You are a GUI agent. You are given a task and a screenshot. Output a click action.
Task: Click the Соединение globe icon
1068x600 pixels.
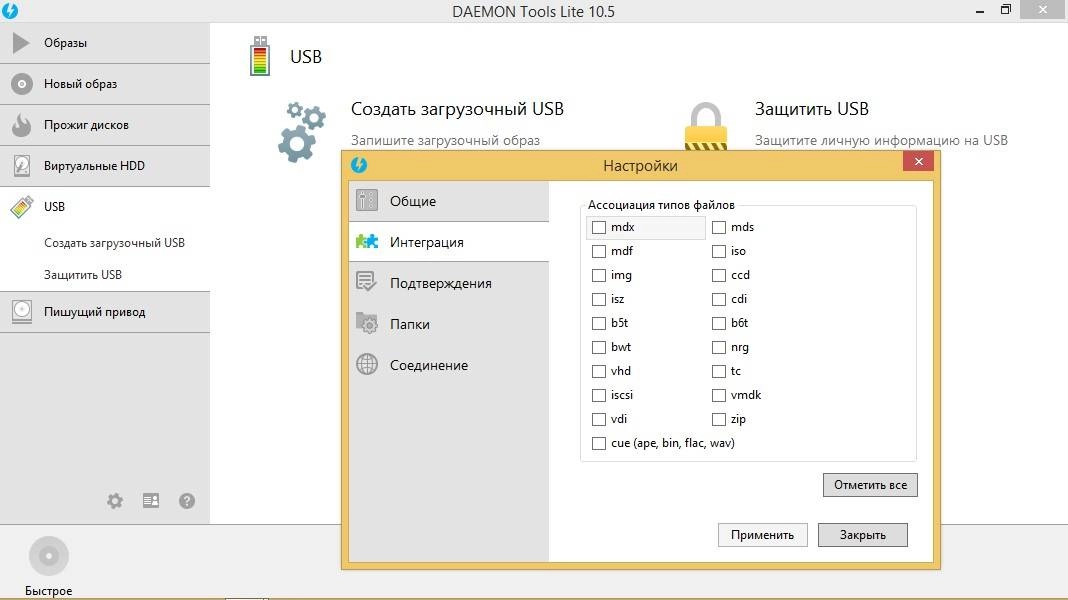pos(366,364)
